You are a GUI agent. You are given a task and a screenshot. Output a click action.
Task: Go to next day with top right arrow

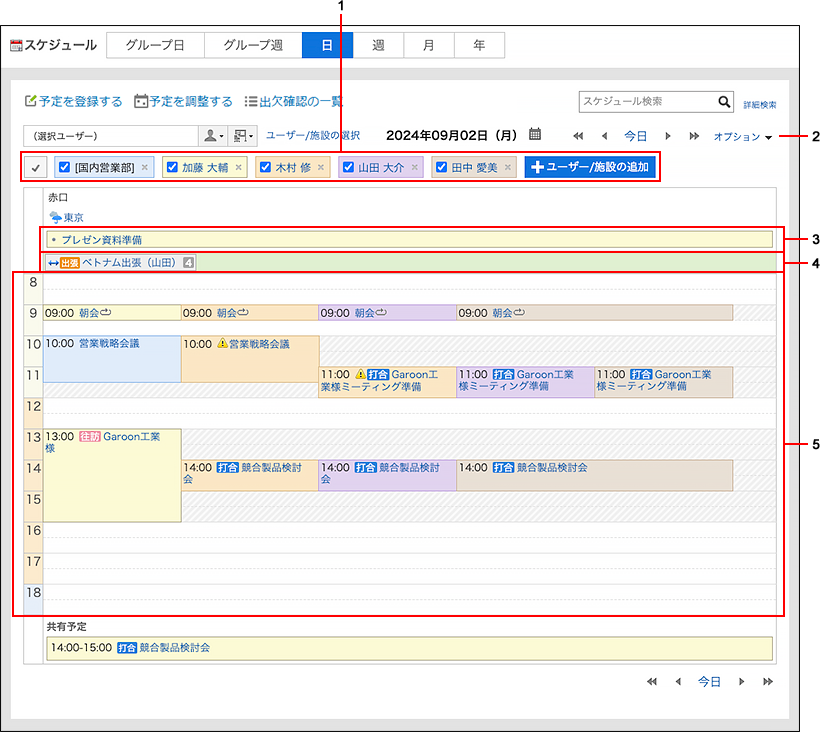point(668,136)
